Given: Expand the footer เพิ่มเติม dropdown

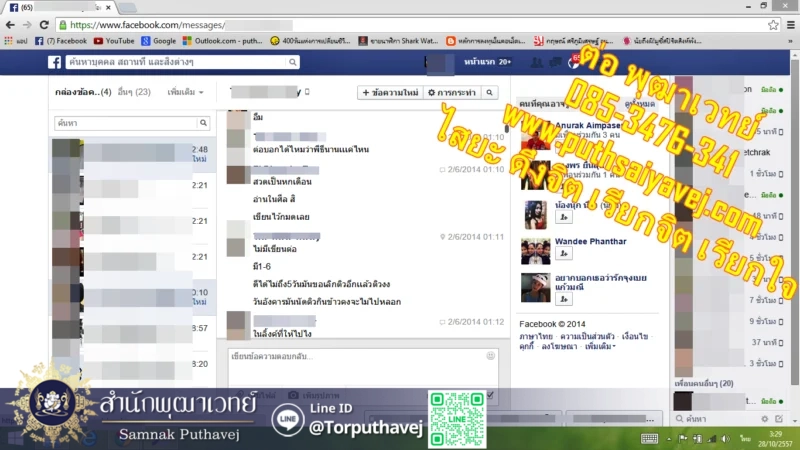Looking at the screenshot, I should [600, 346].
